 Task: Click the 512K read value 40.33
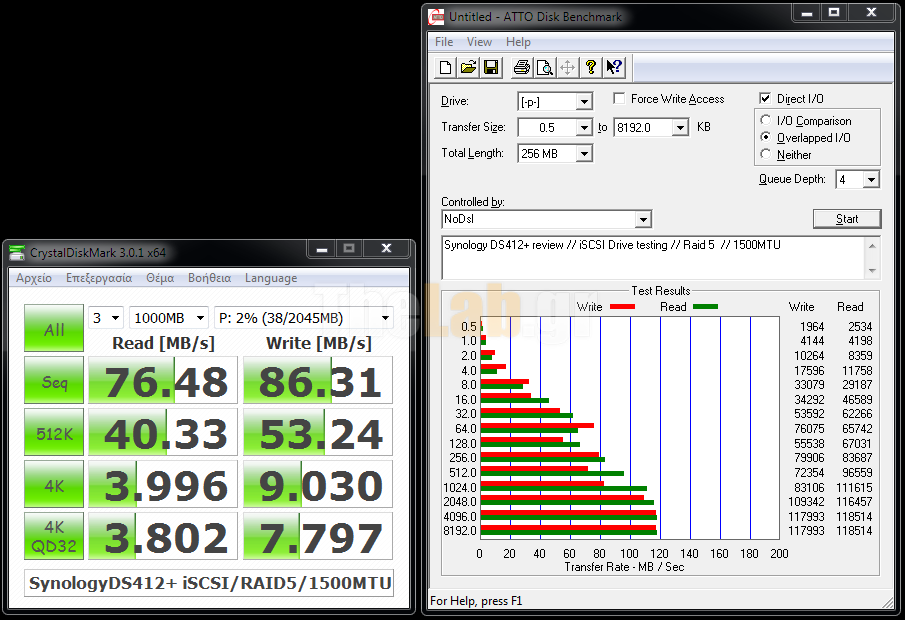163,432
